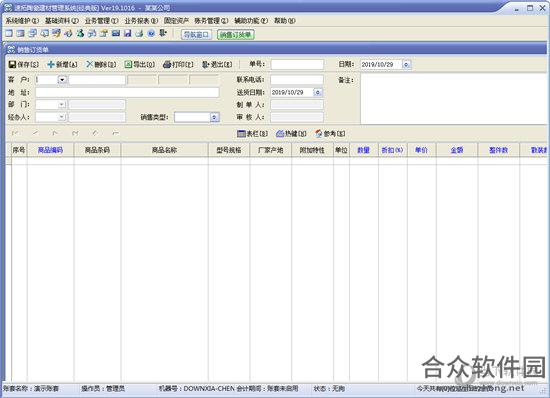Click the 商品编码 column header

[x=51, y=150]
